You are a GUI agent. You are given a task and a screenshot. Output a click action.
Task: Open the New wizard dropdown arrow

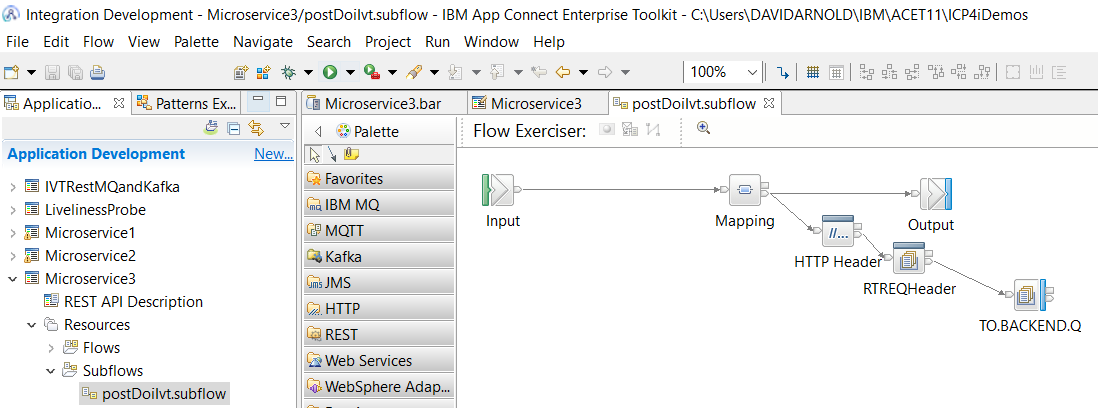coord(32,72)
